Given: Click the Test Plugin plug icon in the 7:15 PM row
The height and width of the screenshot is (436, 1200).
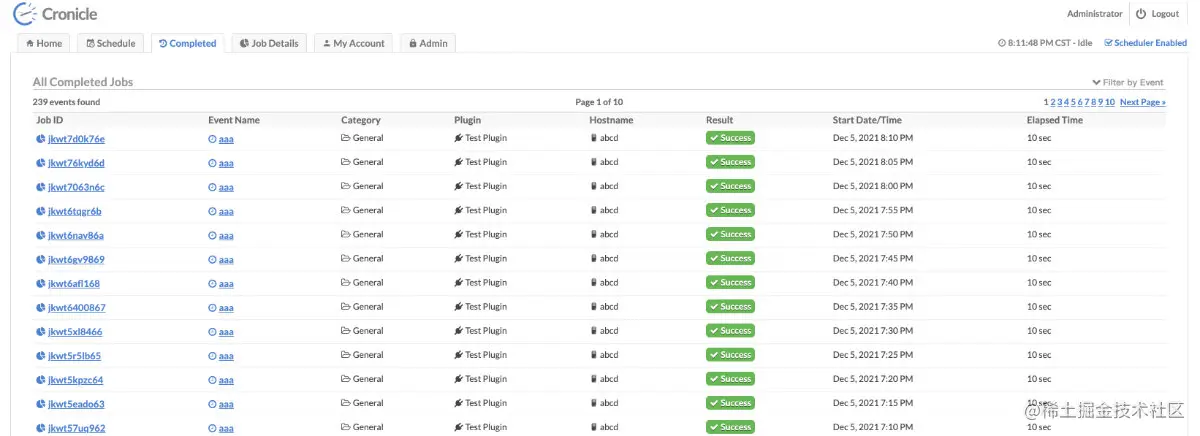Looking at the screenshot, I should tap(458, 402).
